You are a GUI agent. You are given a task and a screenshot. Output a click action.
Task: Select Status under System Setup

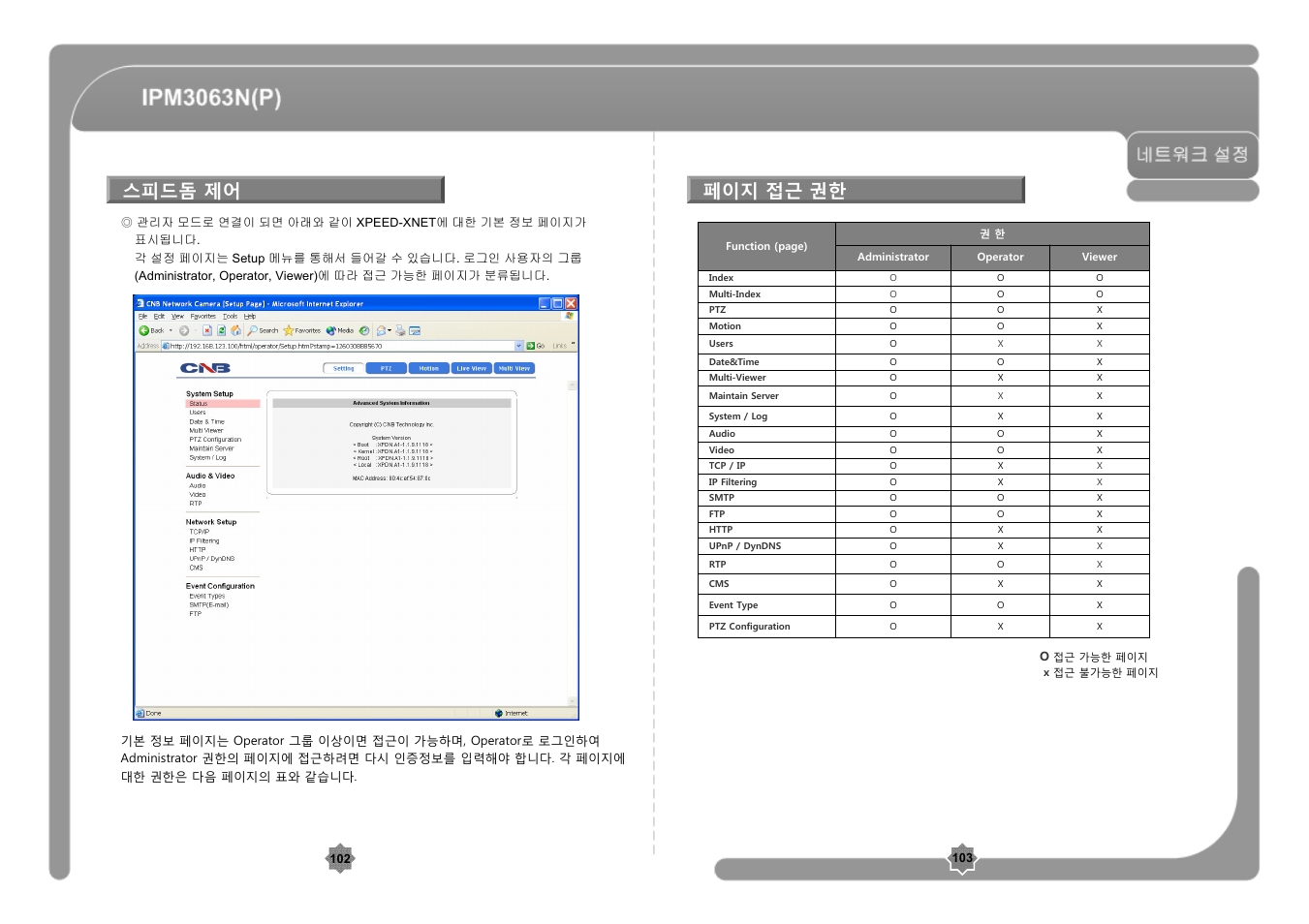(223, 403)
